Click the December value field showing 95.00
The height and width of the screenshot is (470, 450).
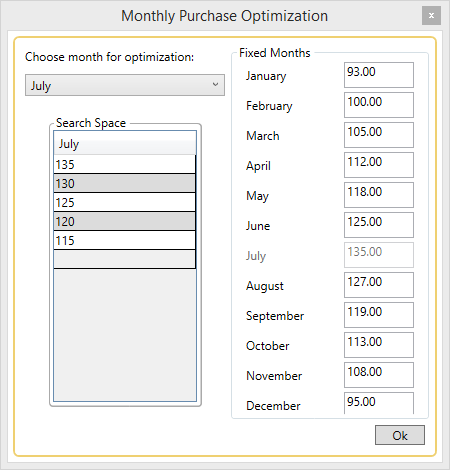pos(379,403)
